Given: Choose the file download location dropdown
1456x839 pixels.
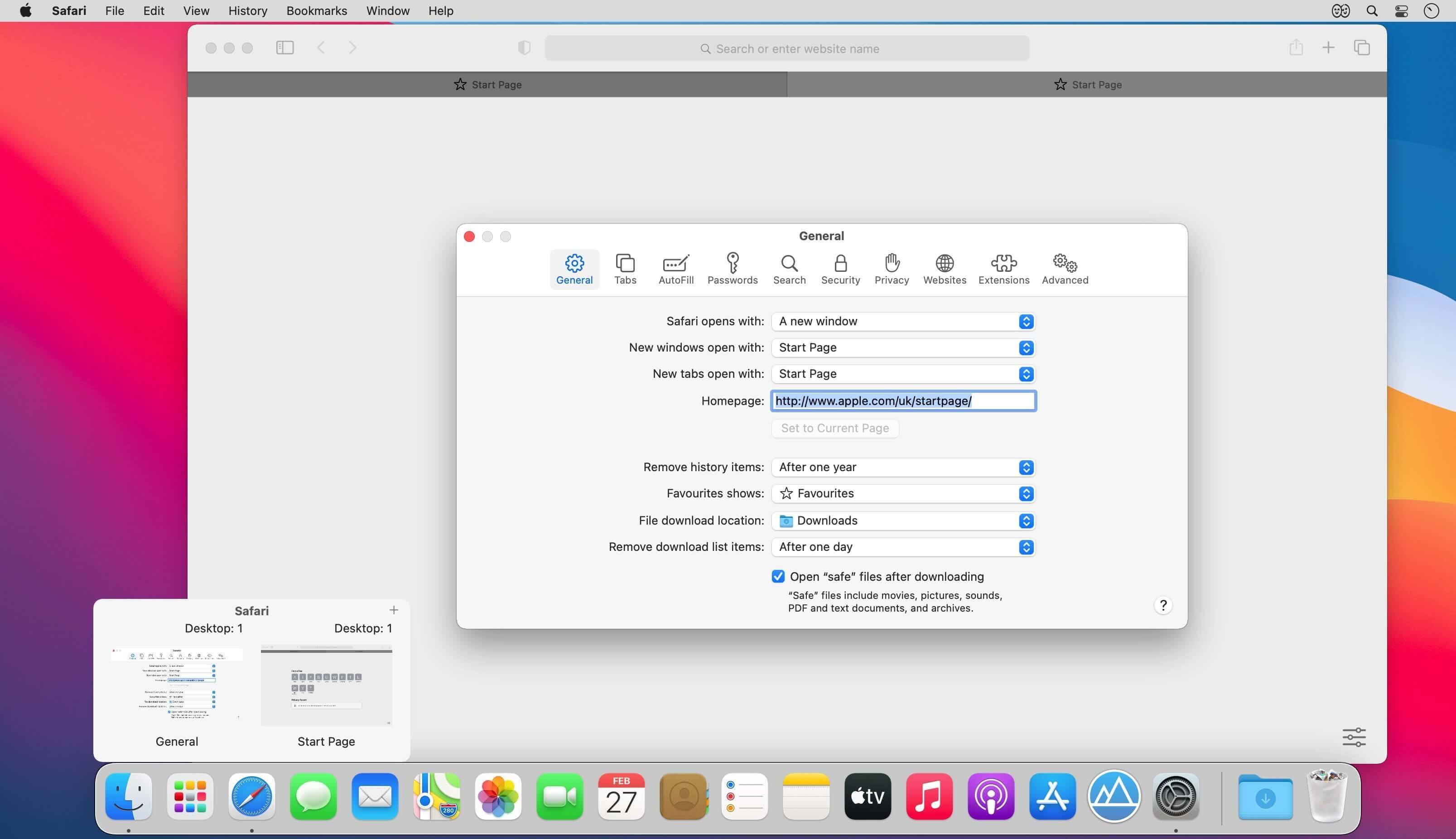Looking at the screenshot, I should [x=903, y=521].
